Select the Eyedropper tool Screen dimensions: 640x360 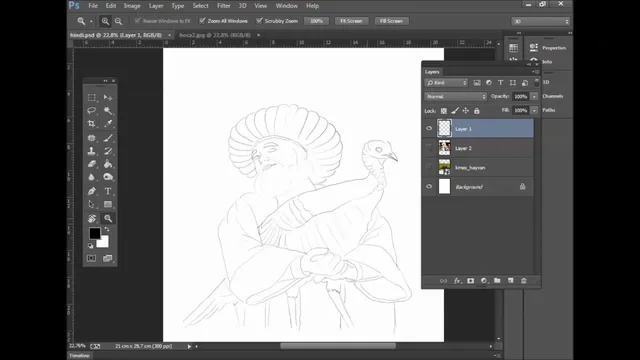[108, 123]
